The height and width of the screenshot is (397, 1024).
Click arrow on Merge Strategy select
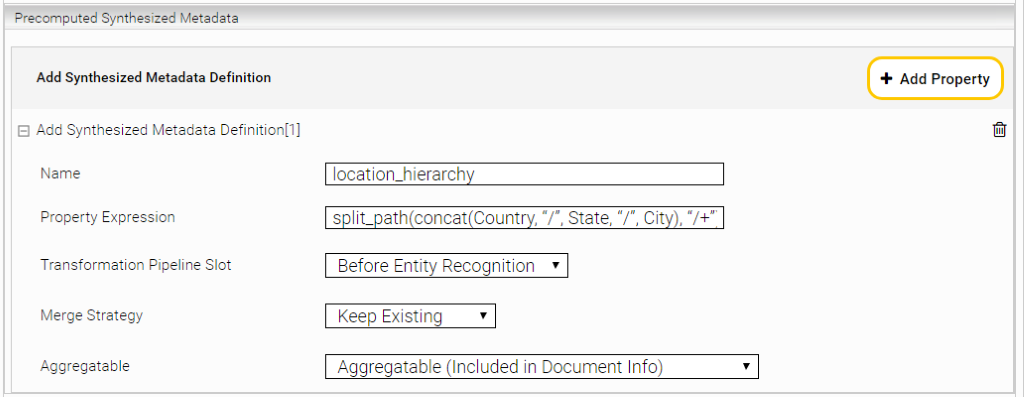[483, 316]
